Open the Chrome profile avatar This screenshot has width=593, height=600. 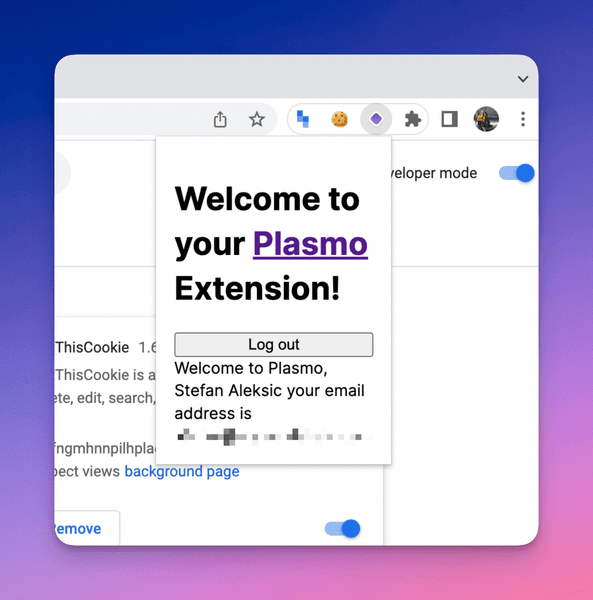click(486, 119)
